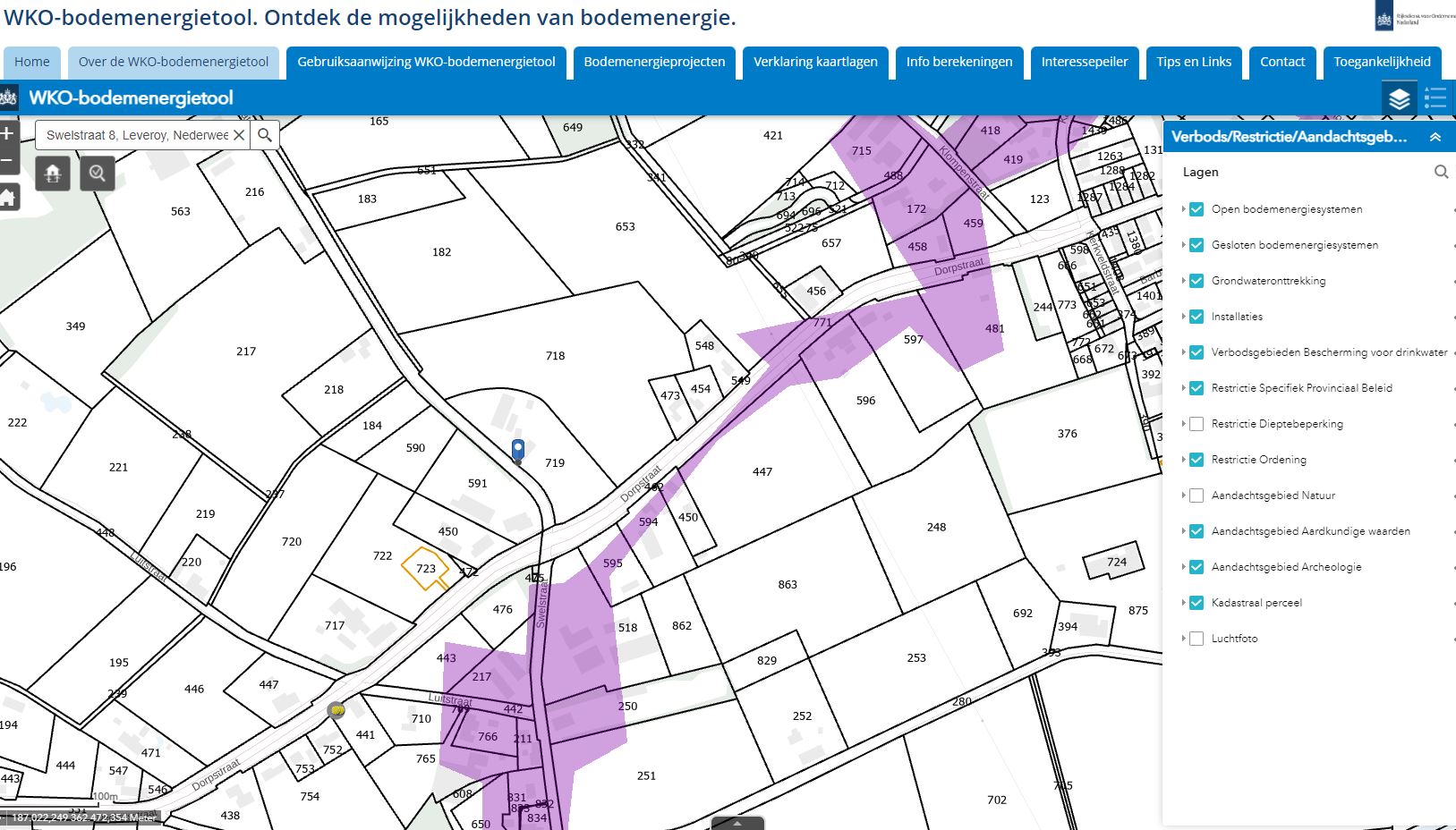Zoom out with the minus button
The height and width of the screenshot is (830, 1456).
pos(6,162)
